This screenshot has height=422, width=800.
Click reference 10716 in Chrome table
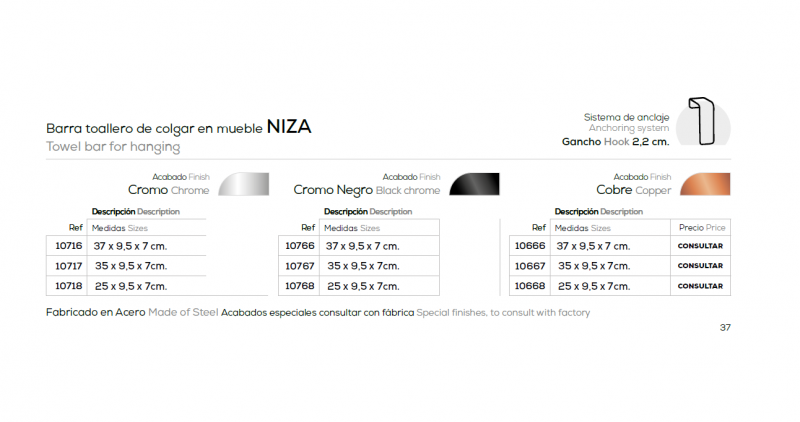68,246
